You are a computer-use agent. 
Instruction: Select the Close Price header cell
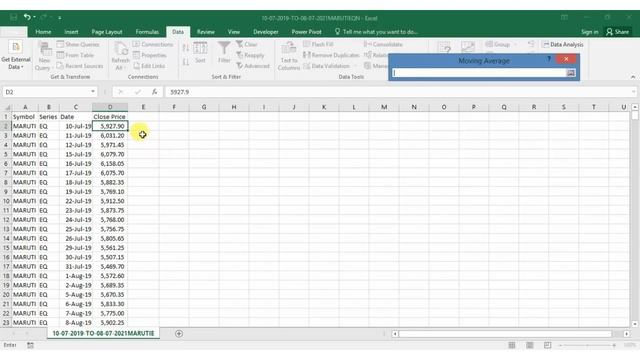(x=110, y=117)
